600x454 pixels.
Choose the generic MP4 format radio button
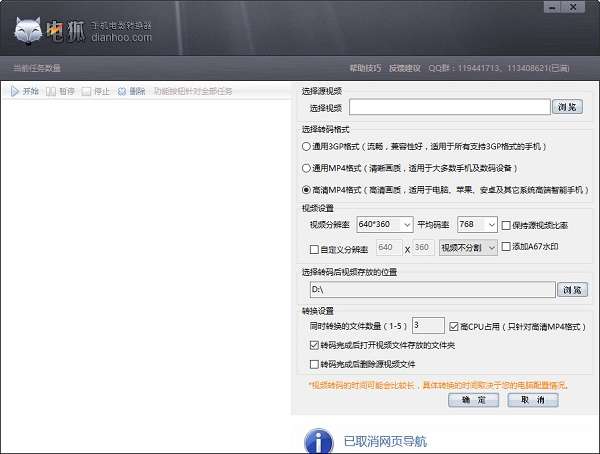tap(306, 168)
